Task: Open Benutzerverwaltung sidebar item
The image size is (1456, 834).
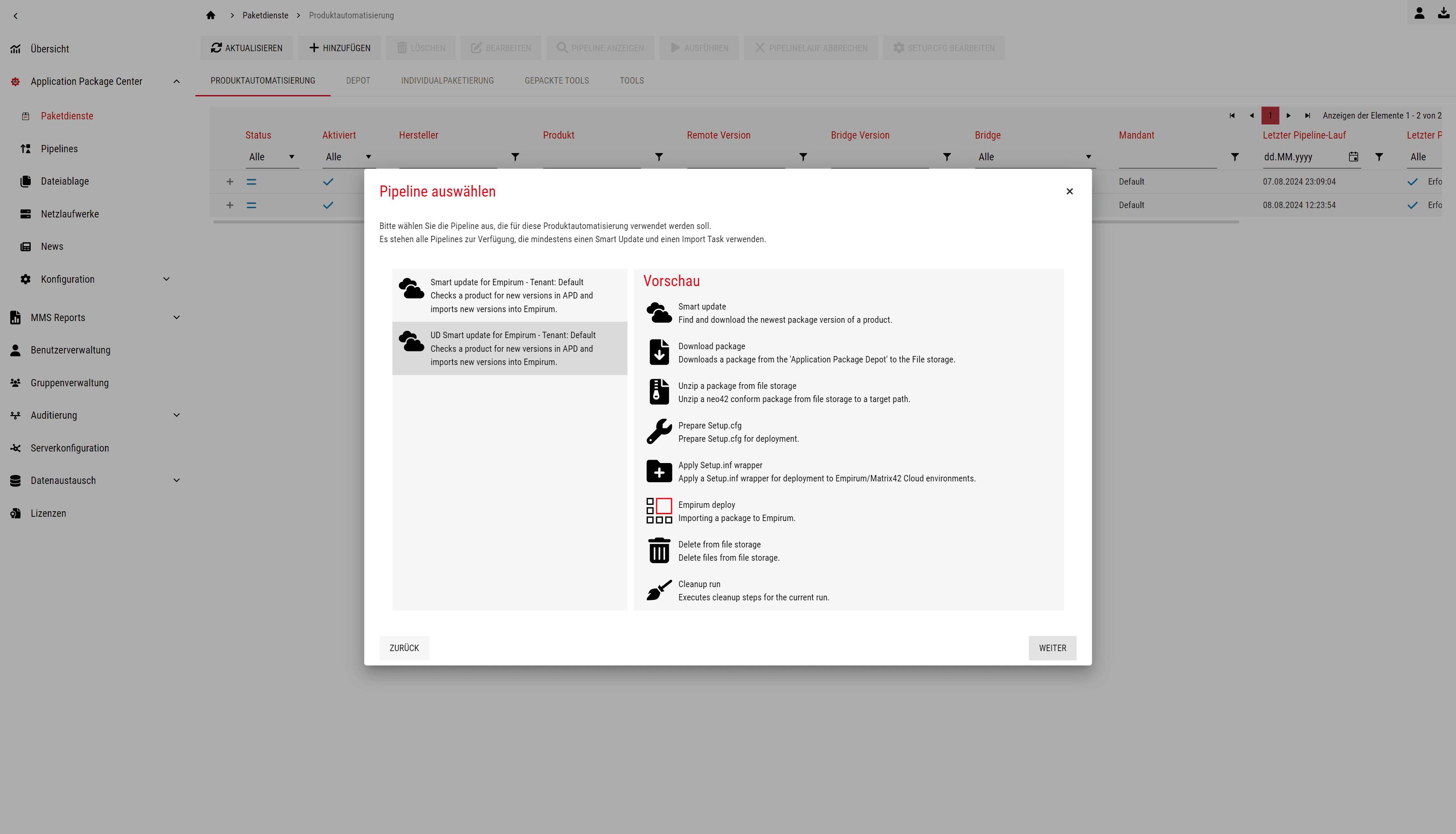Action: point(70,350)
